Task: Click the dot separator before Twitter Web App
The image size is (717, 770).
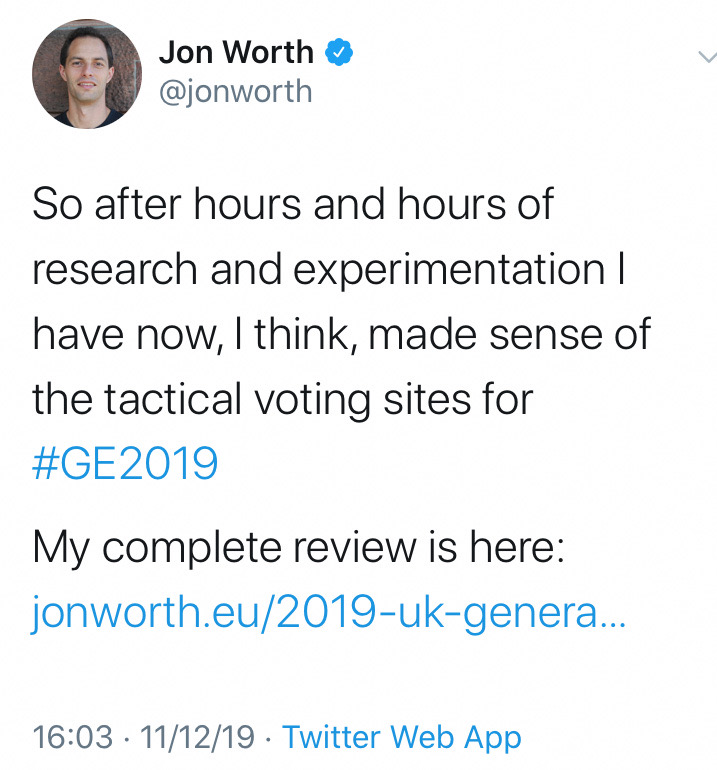Action: [x=268, y=738]
